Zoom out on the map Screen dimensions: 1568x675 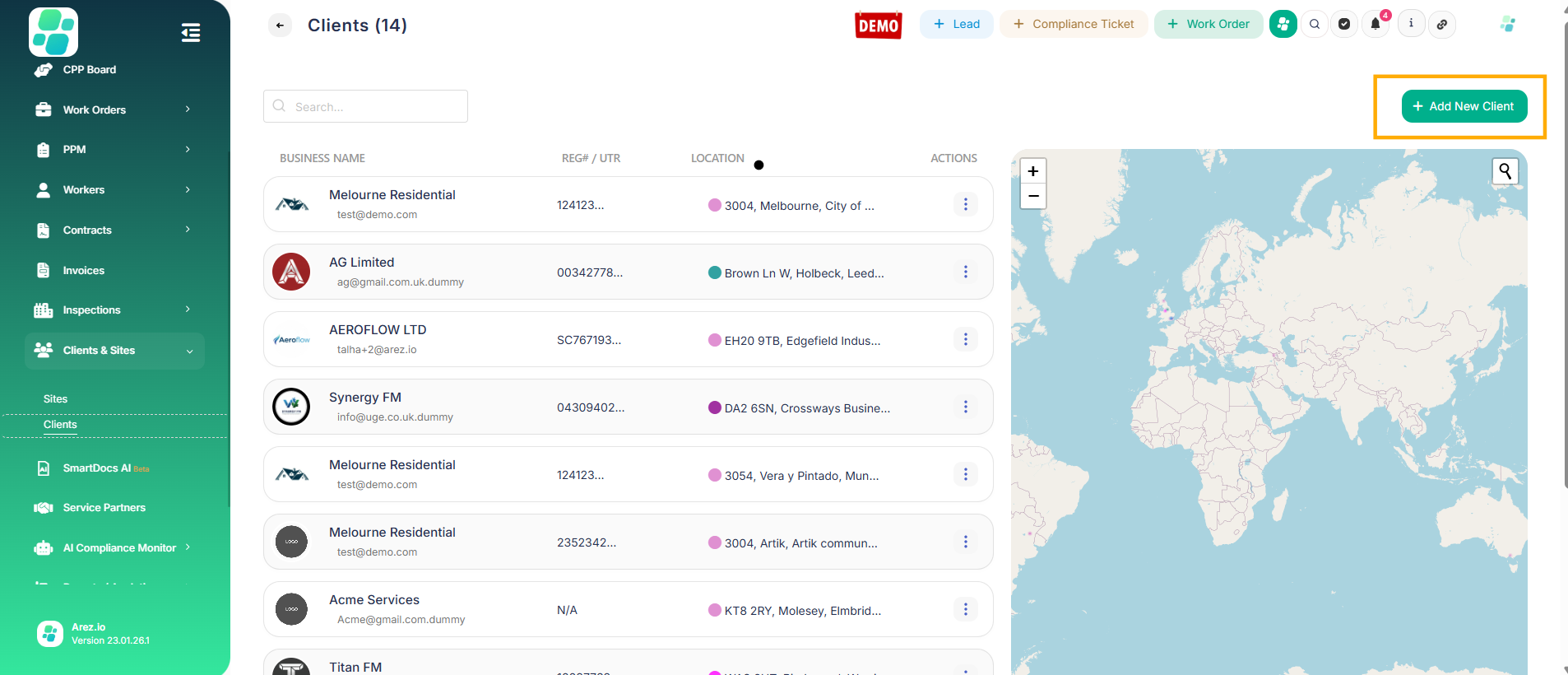coord(1032,196)
